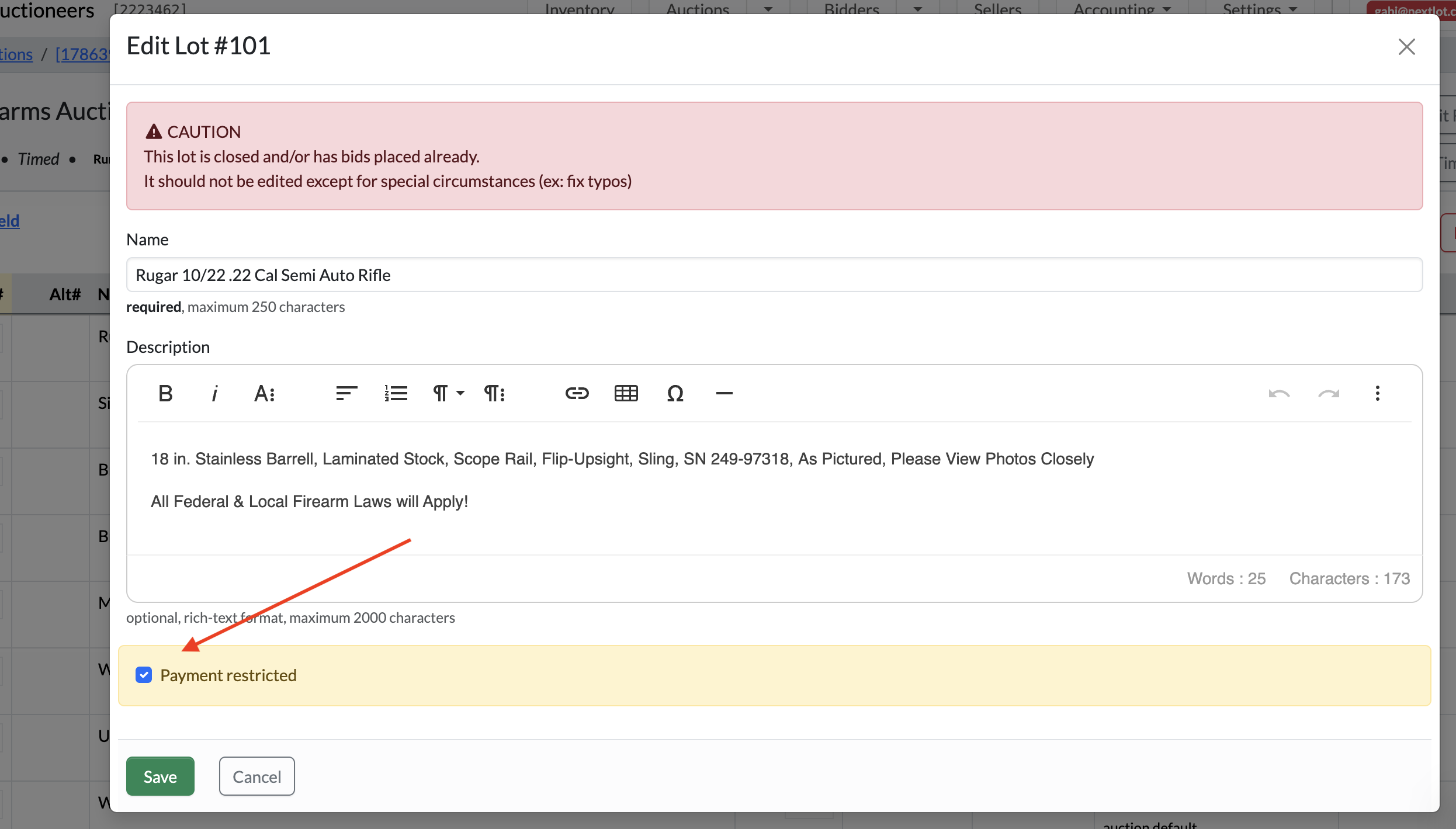This screenshot has width=1456, height=829.
Task: Click into the description text area
Action: (x=774, y=488)
